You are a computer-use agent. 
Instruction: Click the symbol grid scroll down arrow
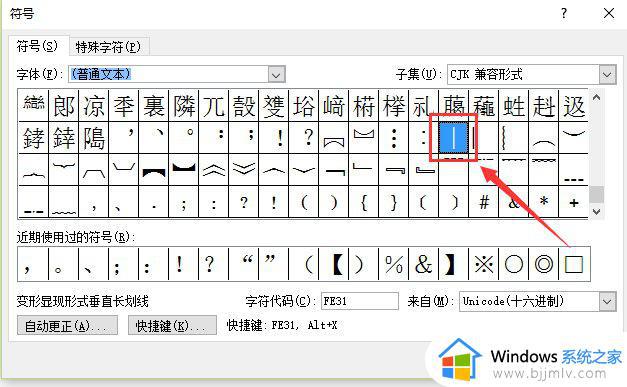click(596, 211)
